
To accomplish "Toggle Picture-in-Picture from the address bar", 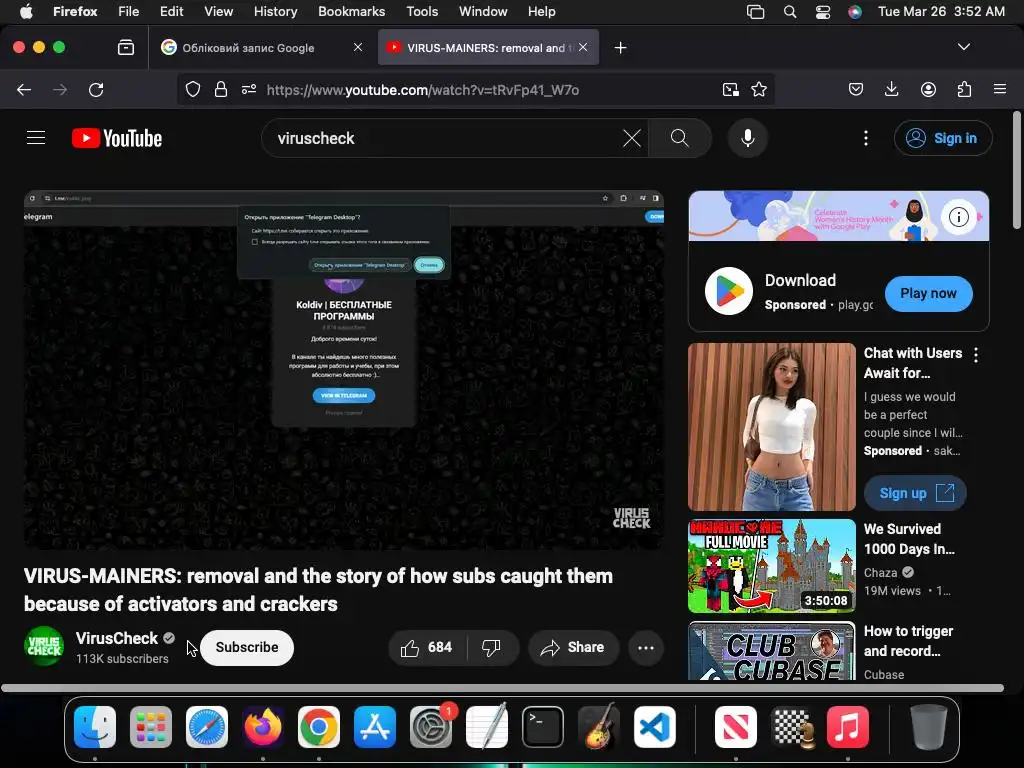I will coord(731,89).
